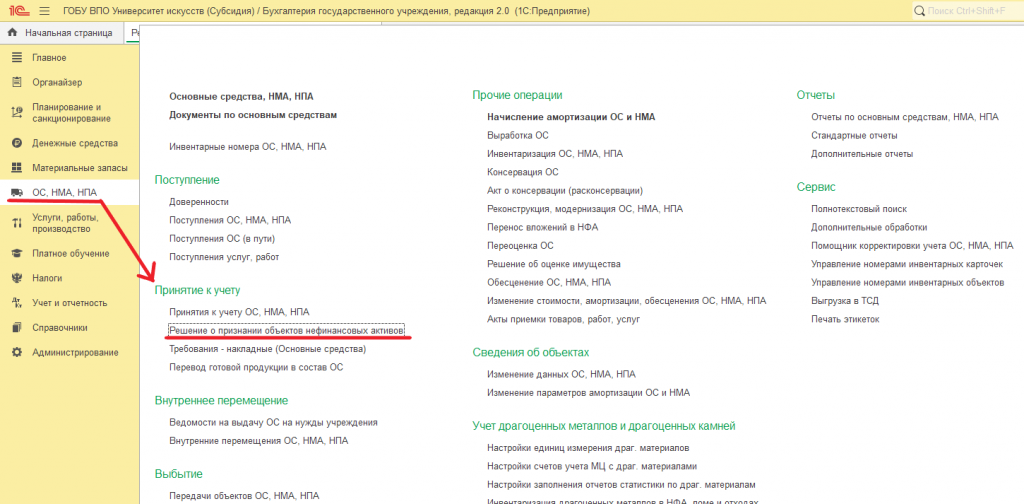1024x504 pixels.
Task: Click the Денежные средства coin icon
Action: click(18, 143)
